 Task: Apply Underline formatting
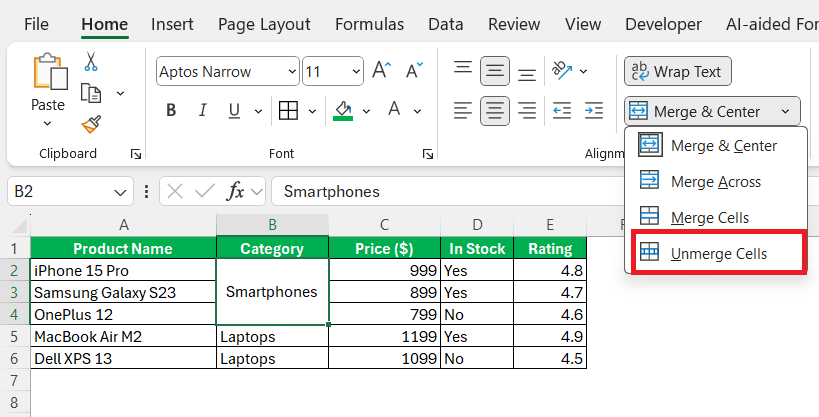point(234,110)
